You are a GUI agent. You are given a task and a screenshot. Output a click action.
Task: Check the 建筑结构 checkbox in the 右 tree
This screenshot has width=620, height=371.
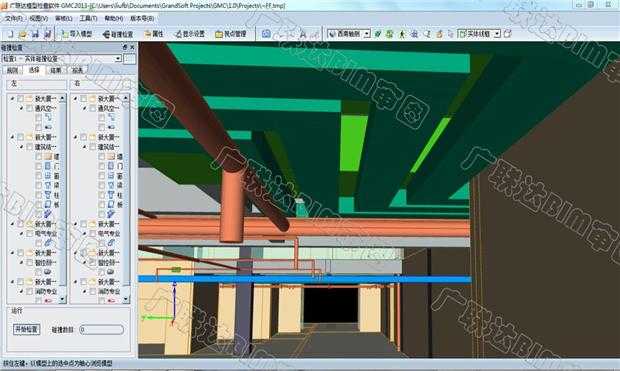[93, 147]
